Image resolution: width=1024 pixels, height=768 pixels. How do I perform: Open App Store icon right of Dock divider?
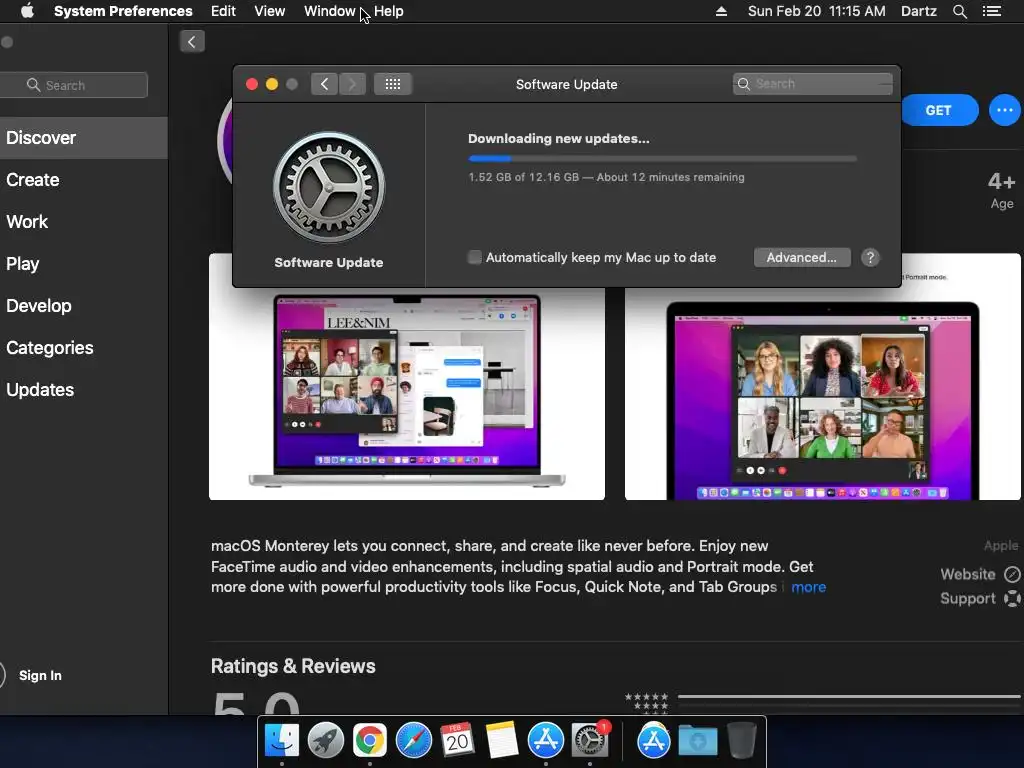[x=654, y=741]
